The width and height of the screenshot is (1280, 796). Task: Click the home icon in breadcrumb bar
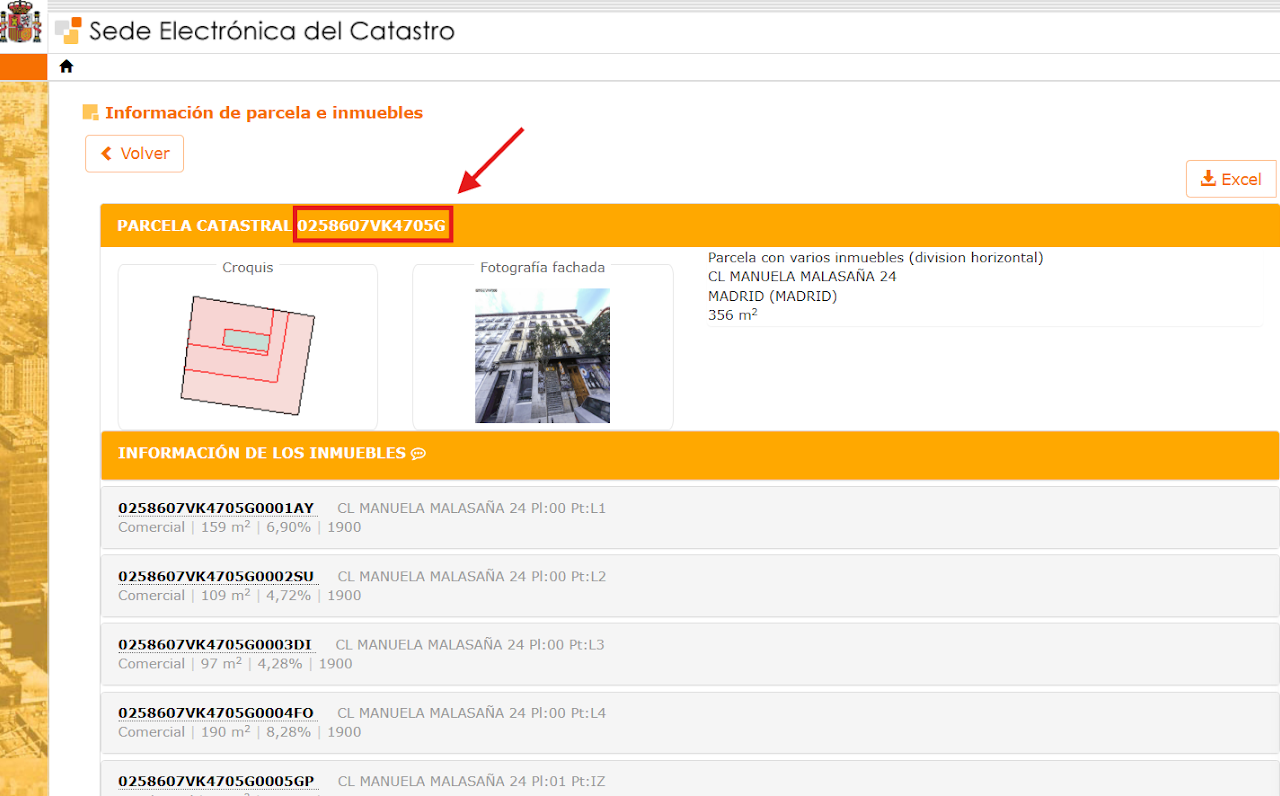[x=66, y=66]
